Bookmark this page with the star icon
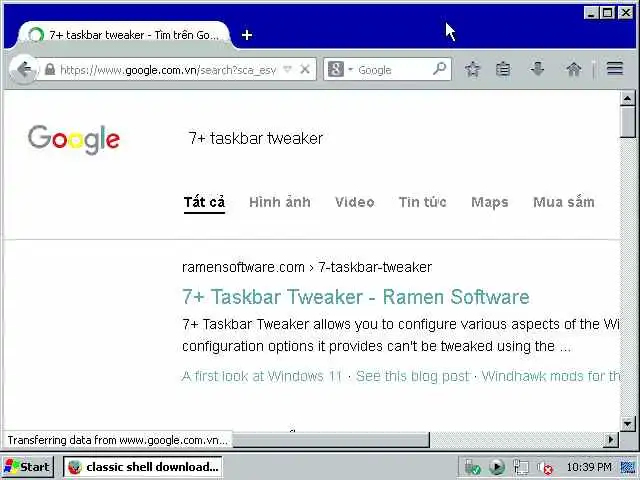640x480 pixels. pyautogui.click(x=472, y=69)
